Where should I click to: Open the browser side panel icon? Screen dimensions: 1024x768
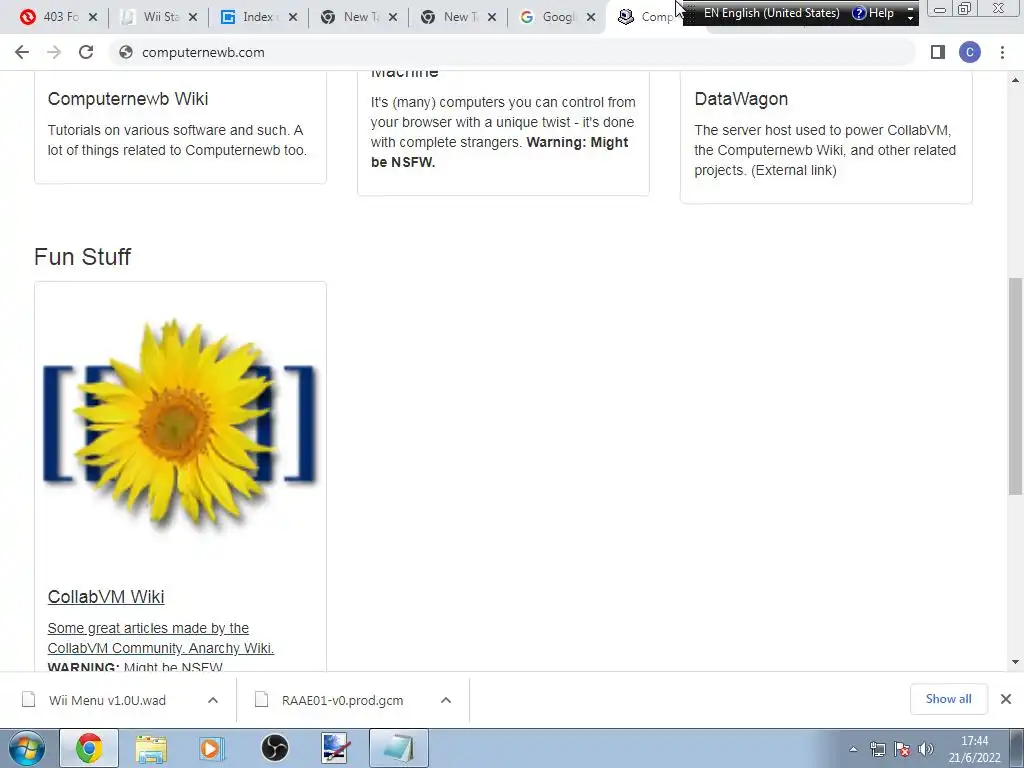938,52
